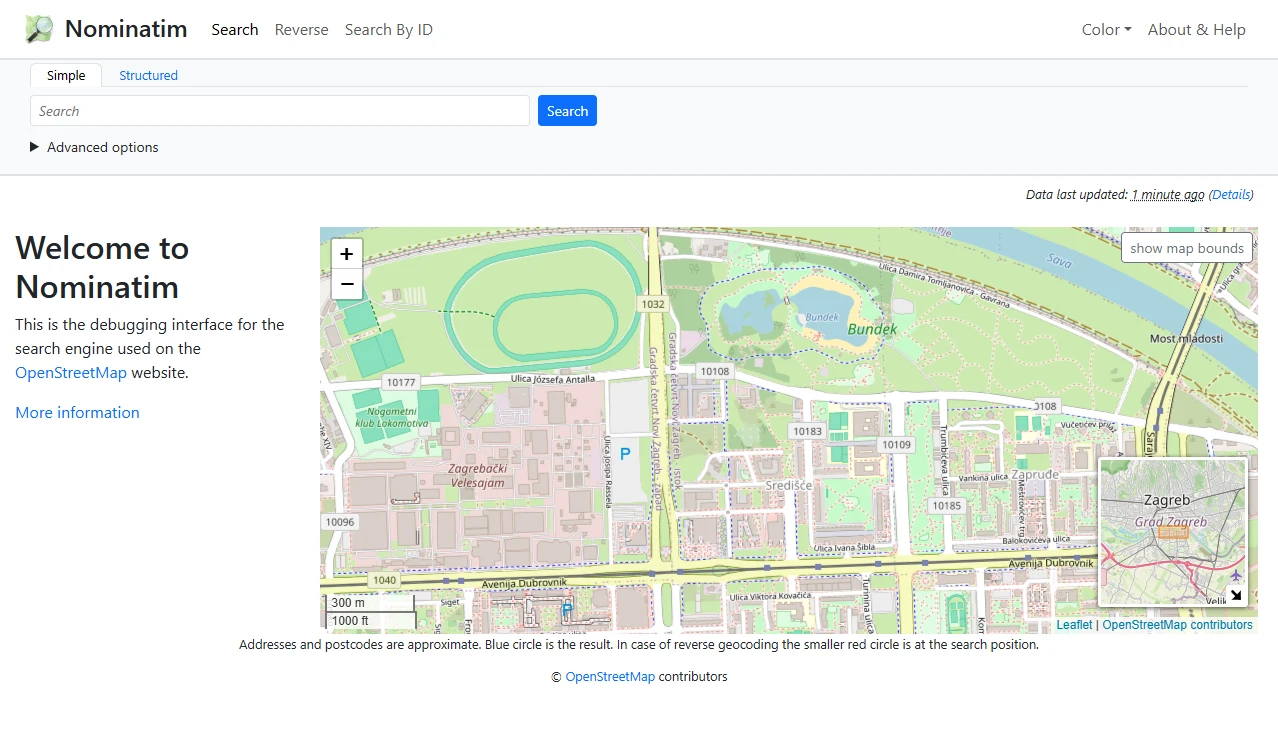Open the More information link
The image size is (1278, 740).
point(77,413)
